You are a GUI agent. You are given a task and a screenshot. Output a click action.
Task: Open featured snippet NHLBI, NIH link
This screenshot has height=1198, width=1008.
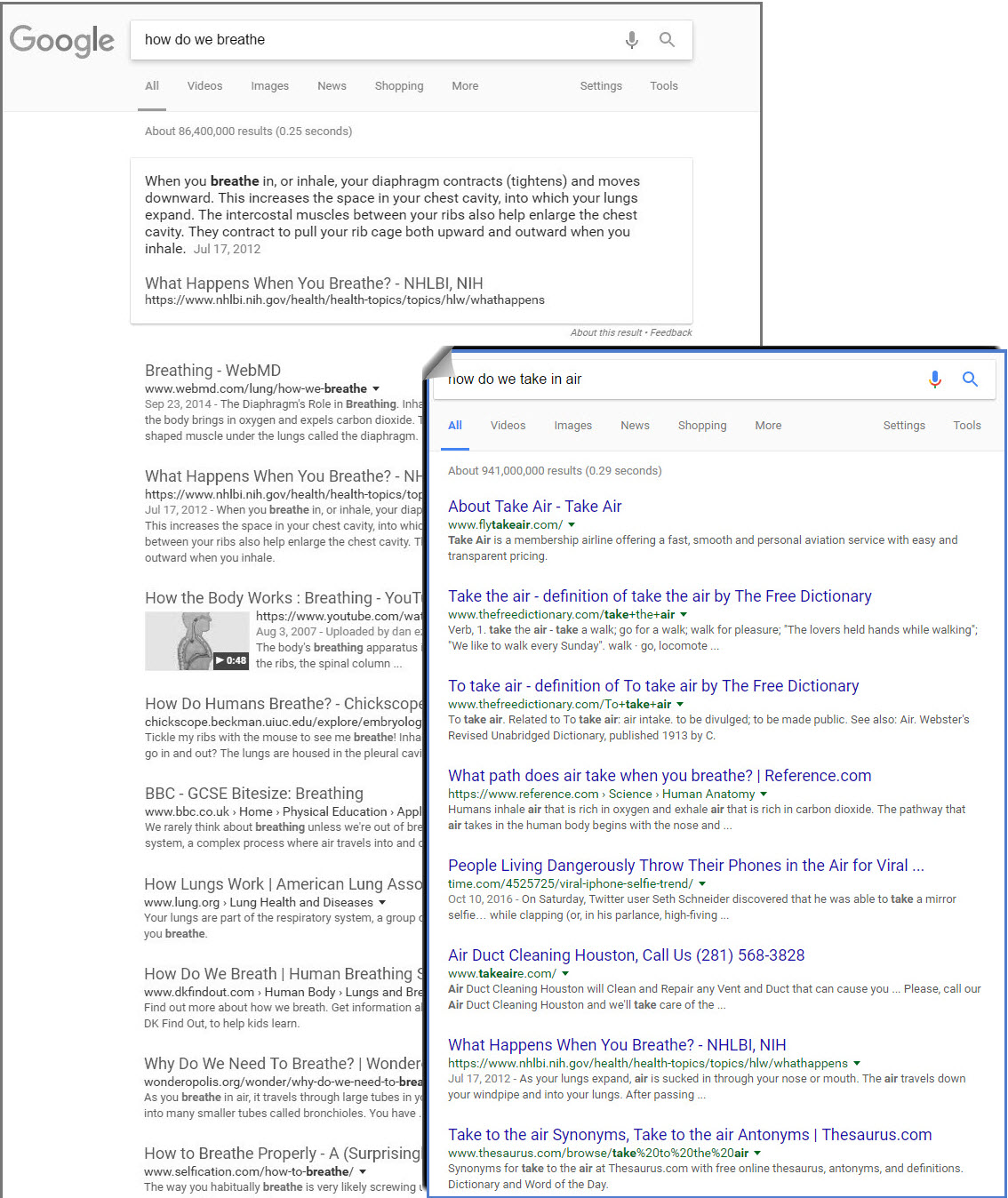[314, 284]
